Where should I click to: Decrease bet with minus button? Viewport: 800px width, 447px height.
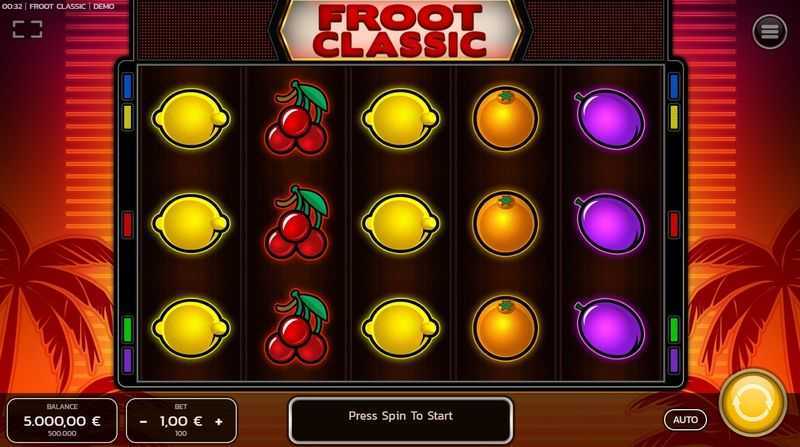143,421
